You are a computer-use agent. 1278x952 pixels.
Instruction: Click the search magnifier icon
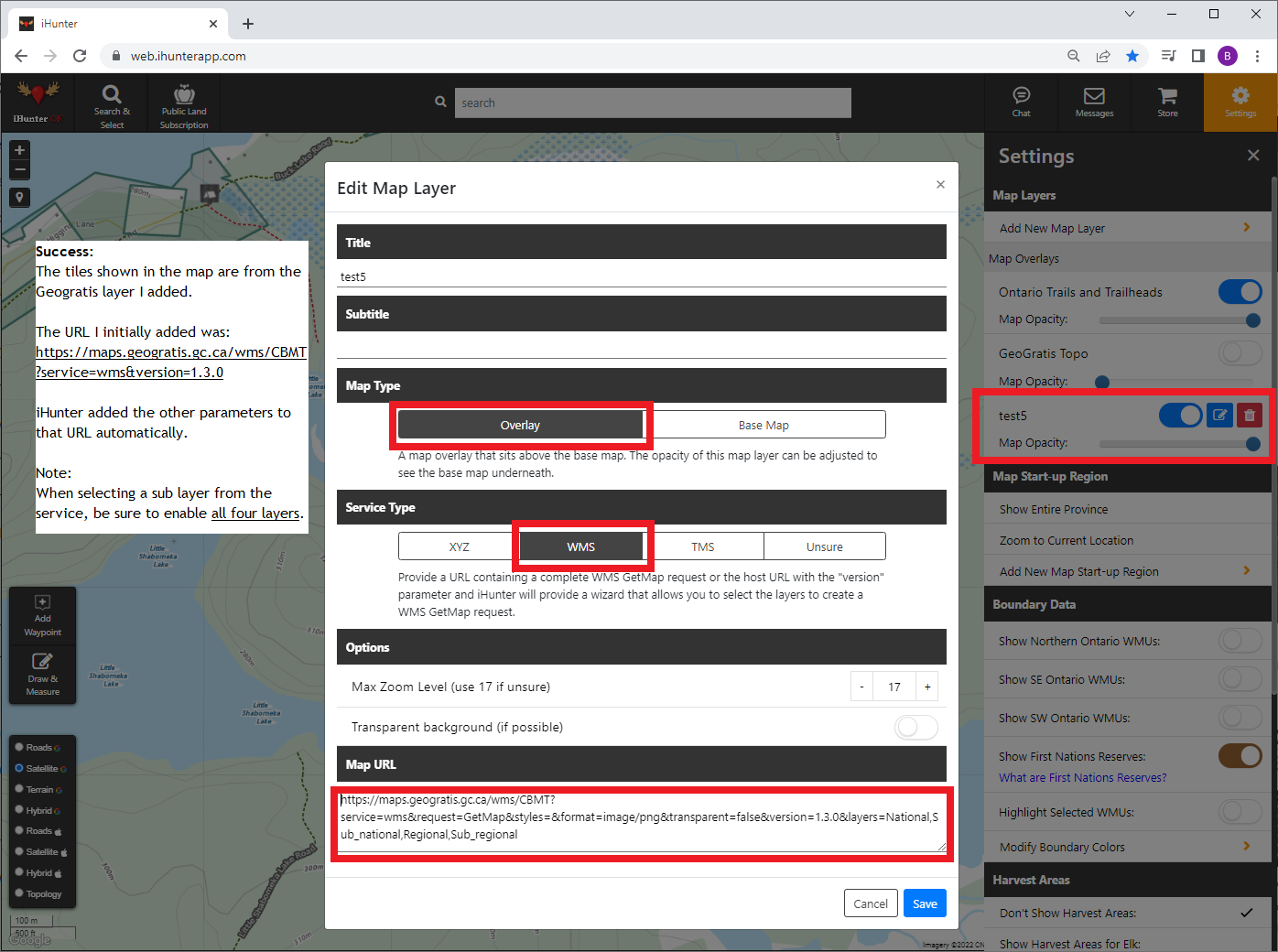440,103
